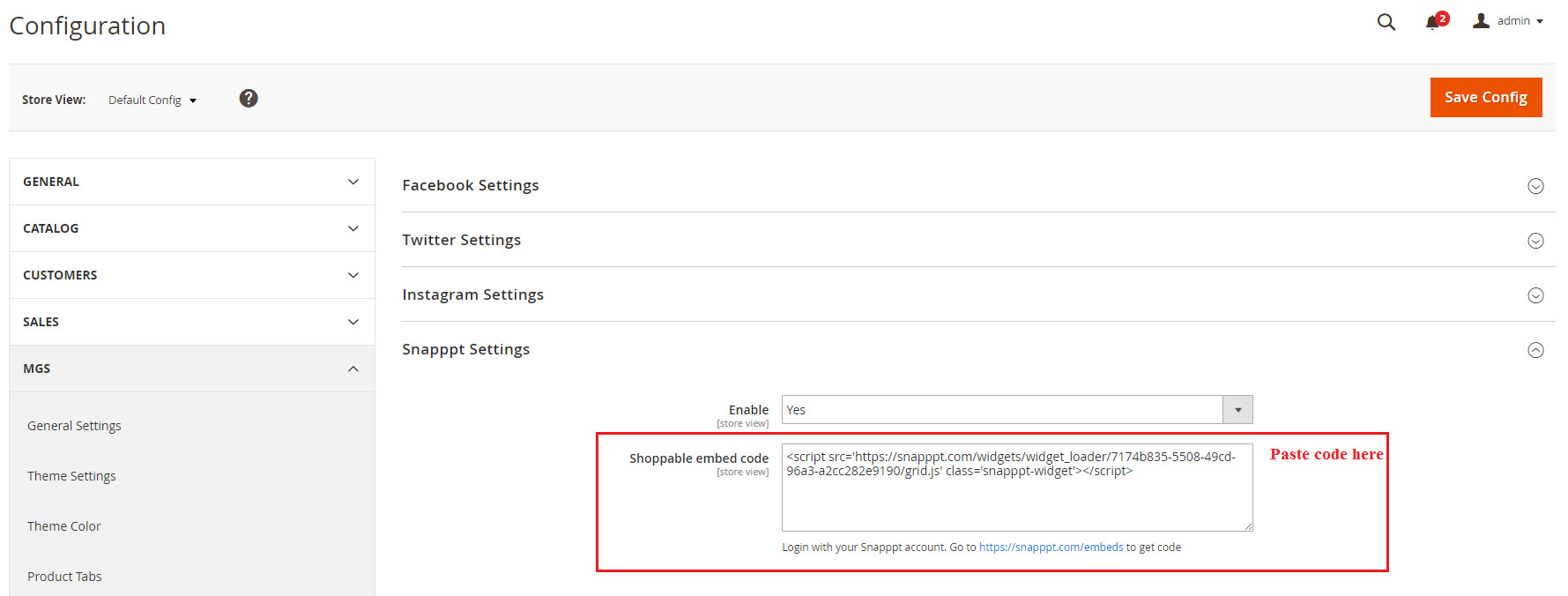This screenshot has width=1568, height=596.
Task: Click the help question mark icon
Action: tap(249, 98)
